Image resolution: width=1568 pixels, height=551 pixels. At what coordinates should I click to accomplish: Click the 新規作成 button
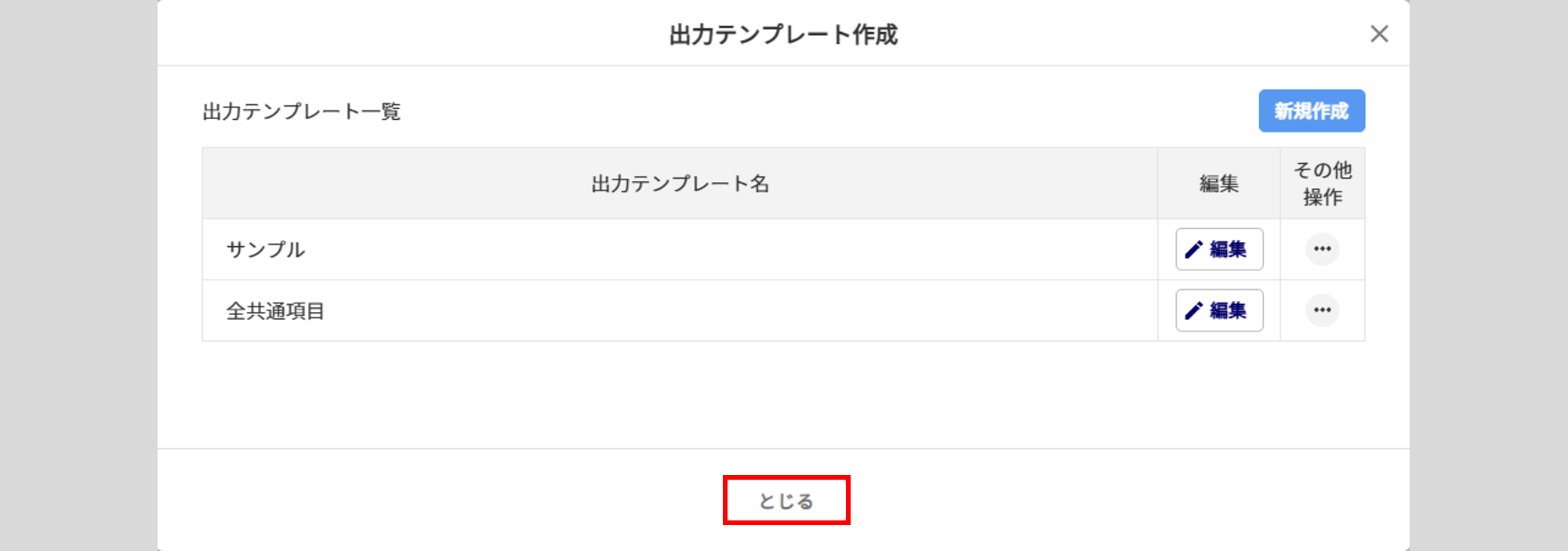click(1312, 111)
